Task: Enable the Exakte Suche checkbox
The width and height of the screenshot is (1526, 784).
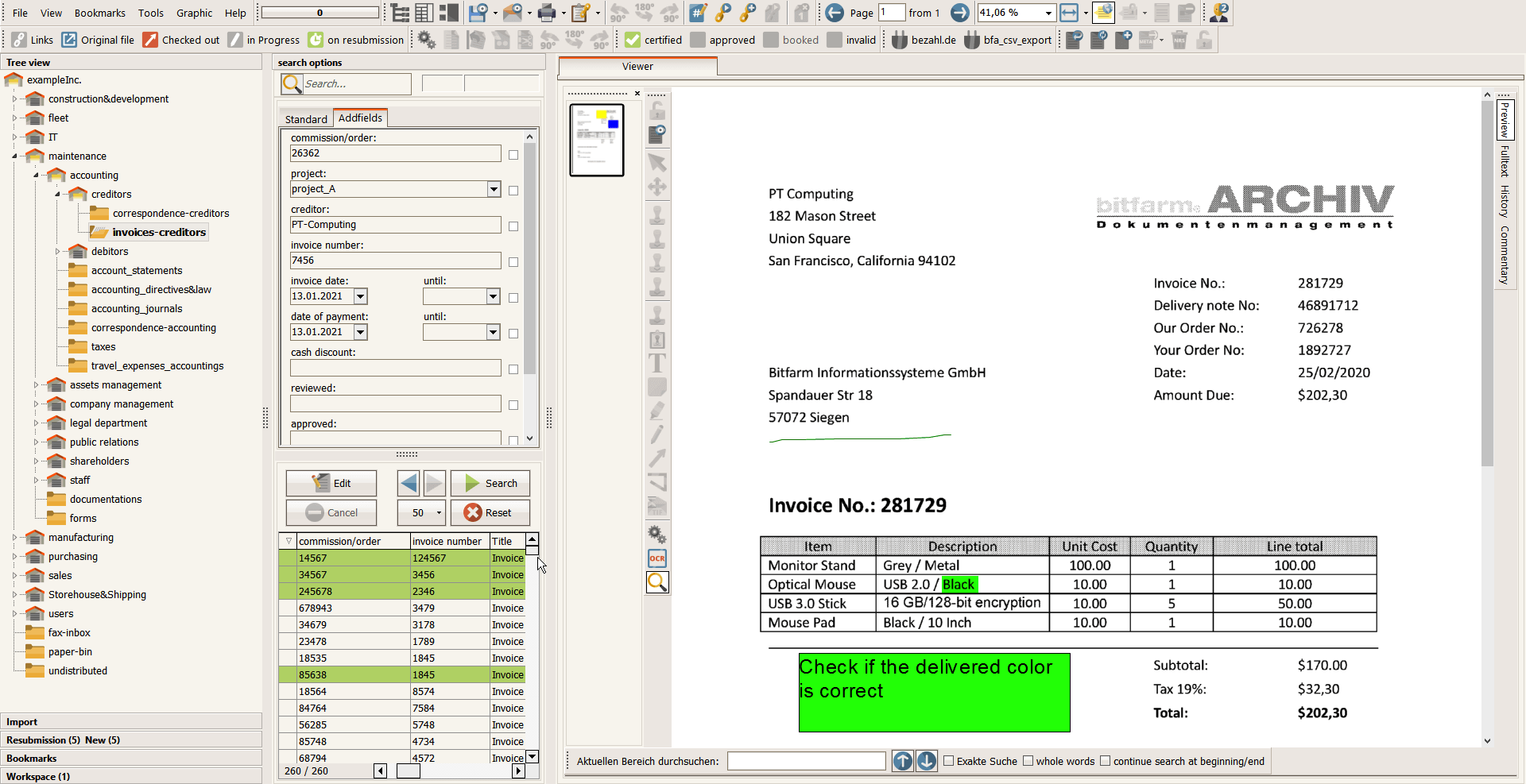Action: point(948,761)
